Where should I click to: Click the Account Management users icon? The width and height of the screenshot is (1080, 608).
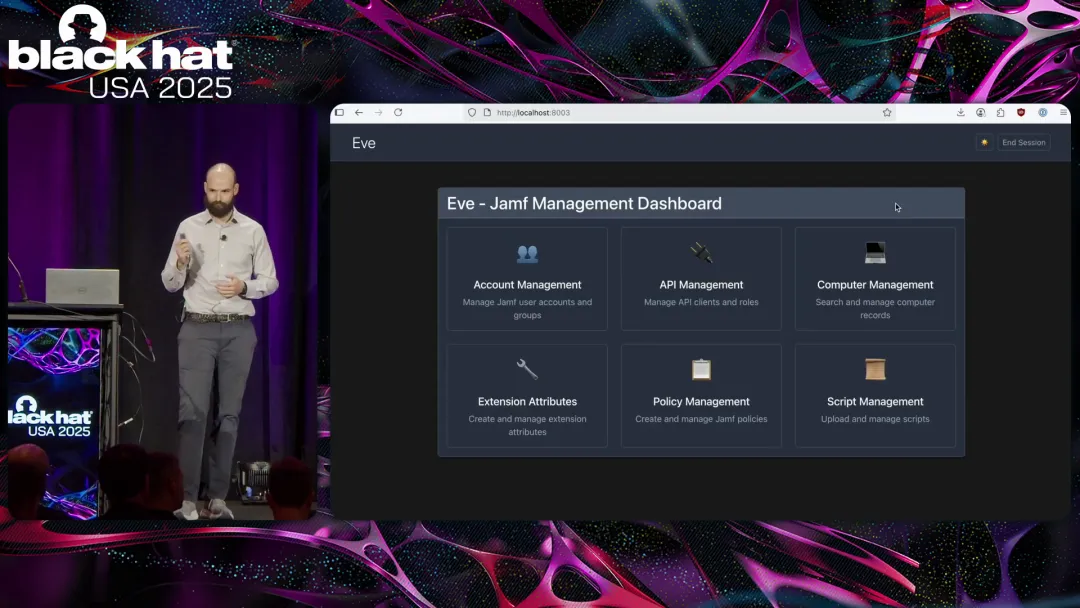click(x=527, y=254)
